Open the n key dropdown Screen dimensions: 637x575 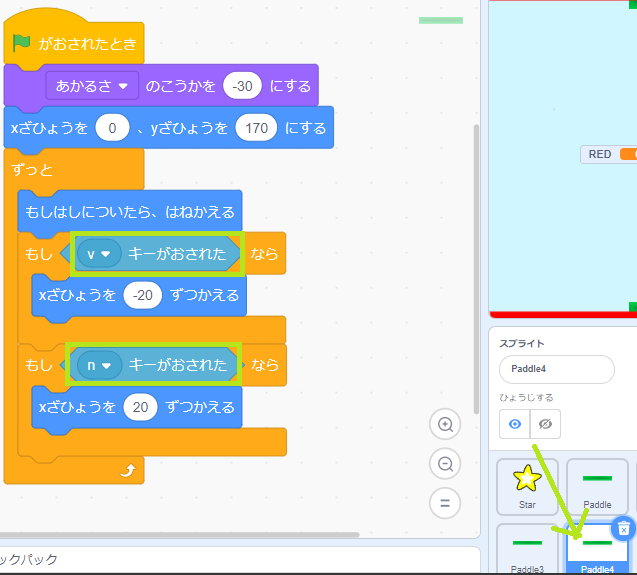pyautogui.click(x=100, y=365)
